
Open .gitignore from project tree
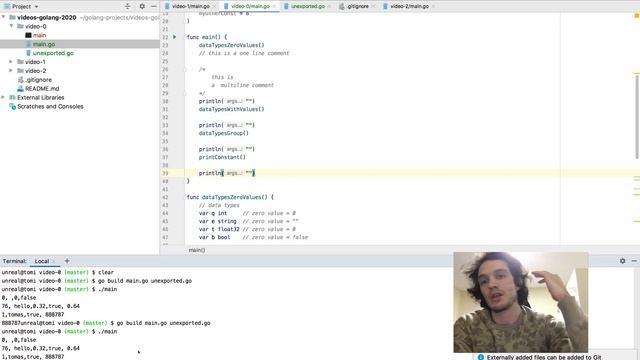click(x=38, y=80)
